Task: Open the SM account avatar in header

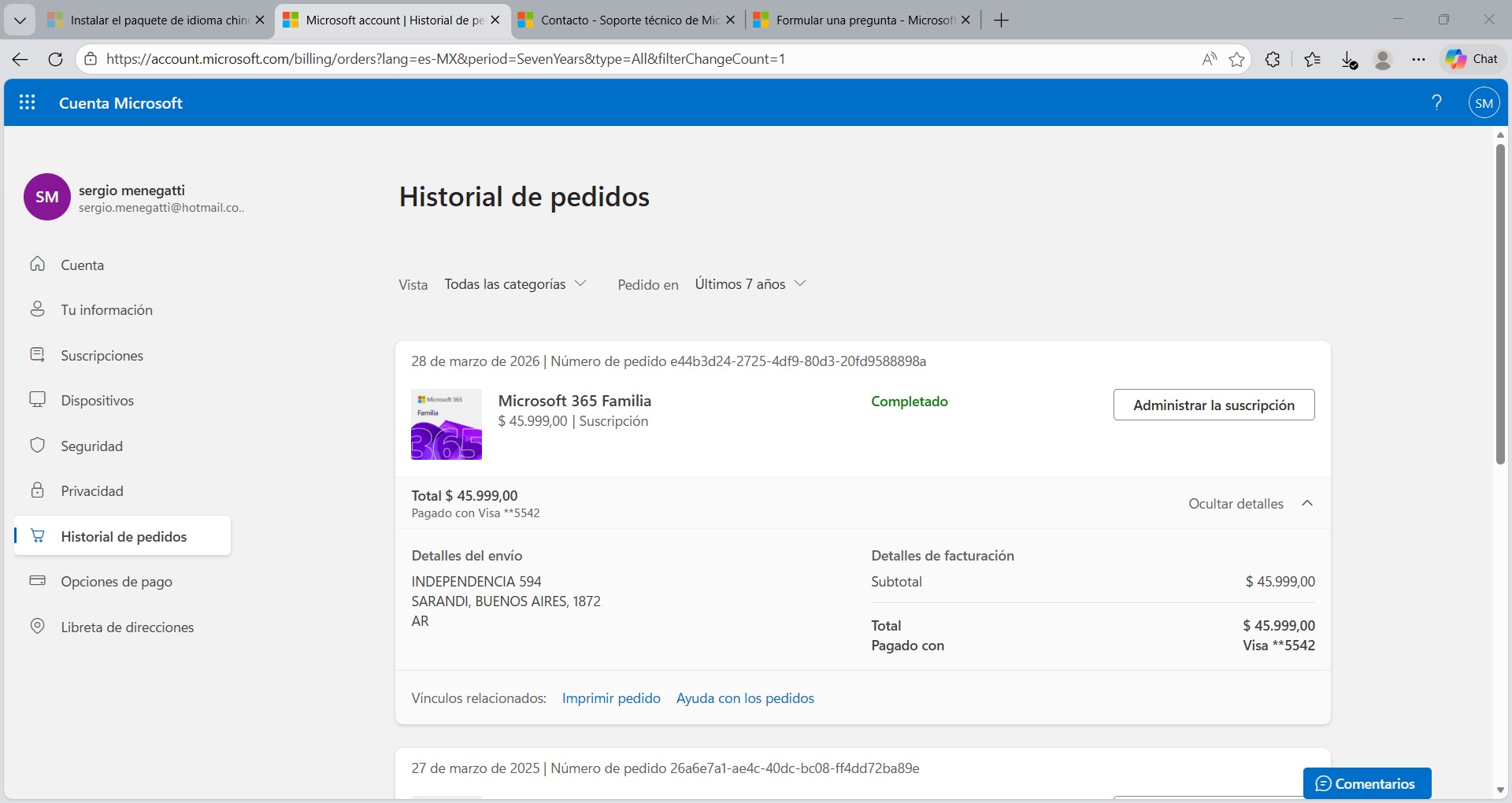Action: tap(1484, 103)
